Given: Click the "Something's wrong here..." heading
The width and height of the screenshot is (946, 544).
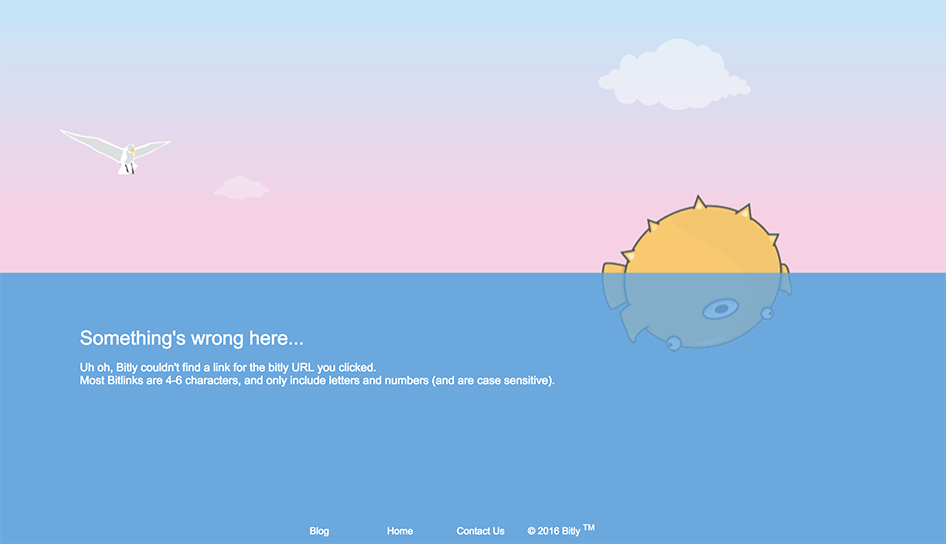Looking at the screenshot, I should [191, 338].
